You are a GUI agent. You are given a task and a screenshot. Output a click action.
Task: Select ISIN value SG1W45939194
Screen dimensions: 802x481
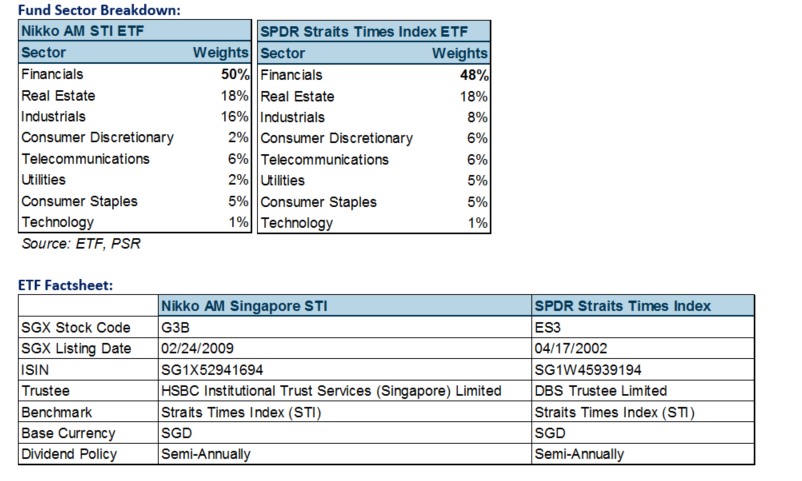[x=588, y=370]
